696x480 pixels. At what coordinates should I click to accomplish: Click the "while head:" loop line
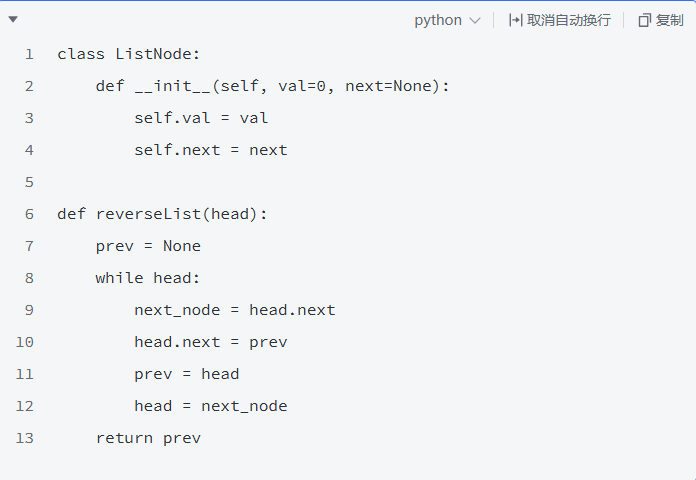(148, 278)
